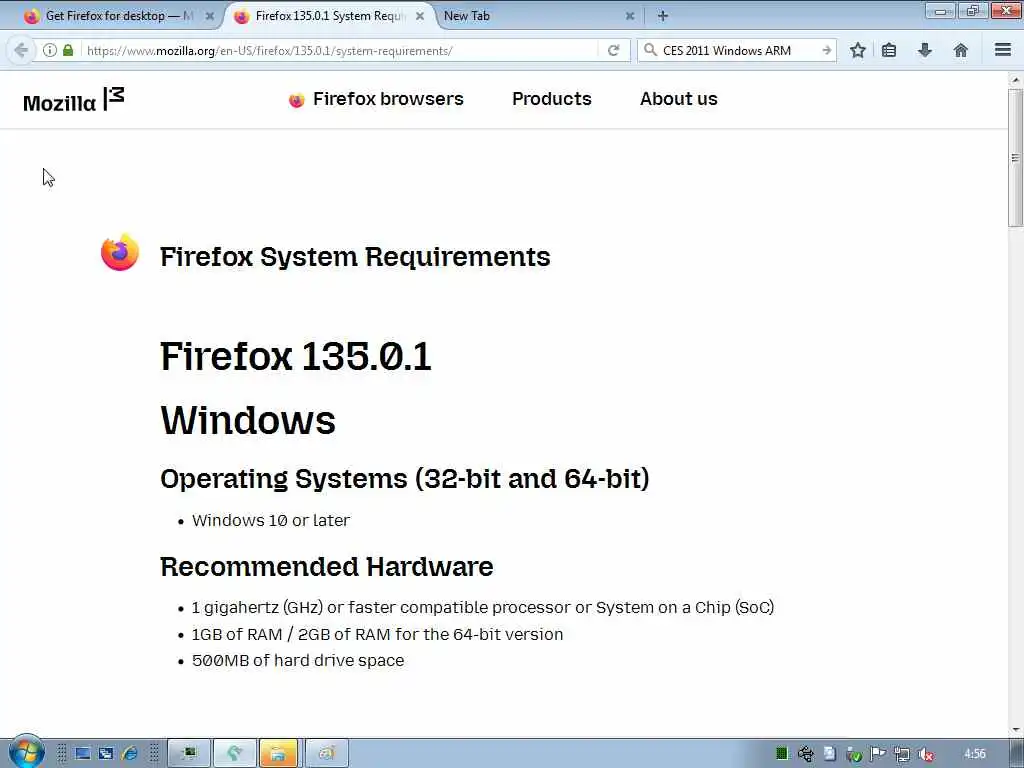Click the Action Center flag tray icon
1024x768 pixels.
(878, 754)
